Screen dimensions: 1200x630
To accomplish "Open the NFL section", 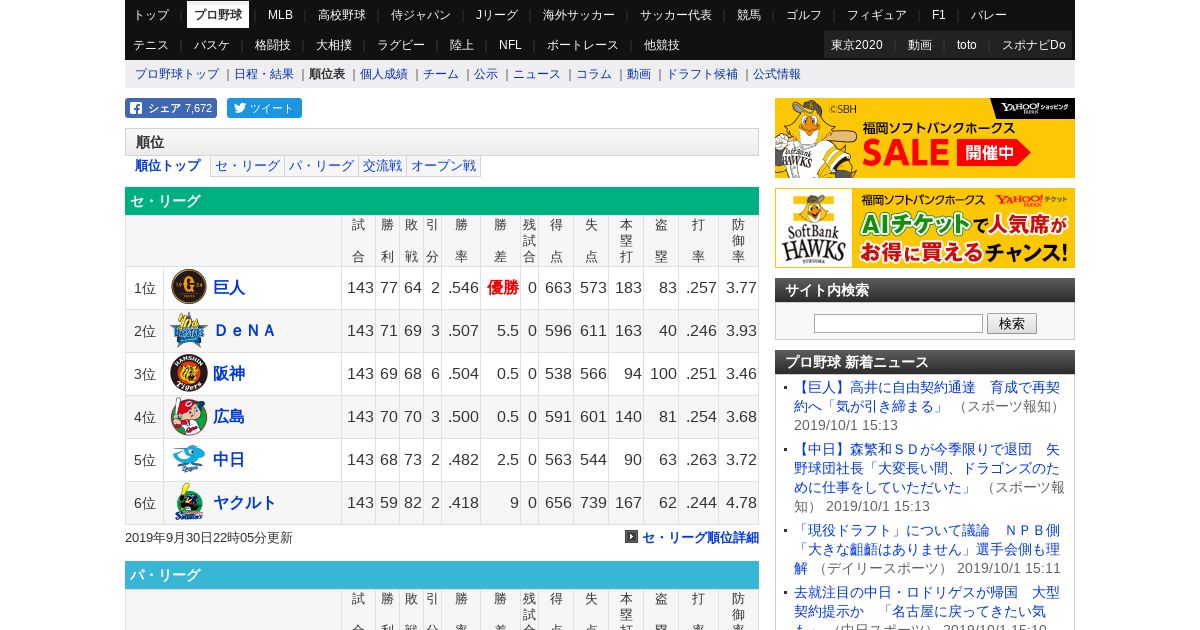I will (x=510, y=45).
